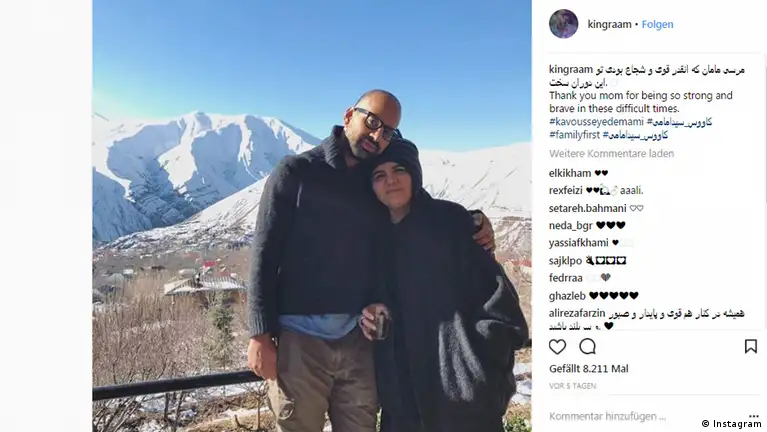
Task: Open comments with the speech bubble icon
Action: [587, 346]
